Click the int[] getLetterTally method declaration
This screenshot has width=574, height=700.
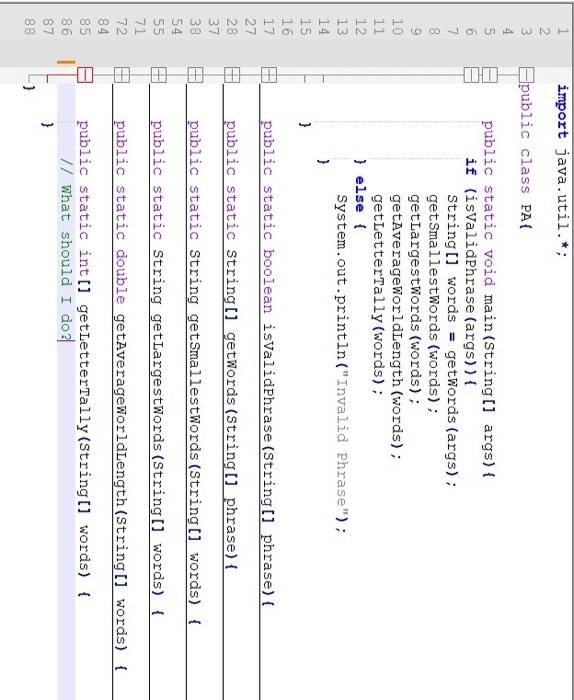pos(85,358)
